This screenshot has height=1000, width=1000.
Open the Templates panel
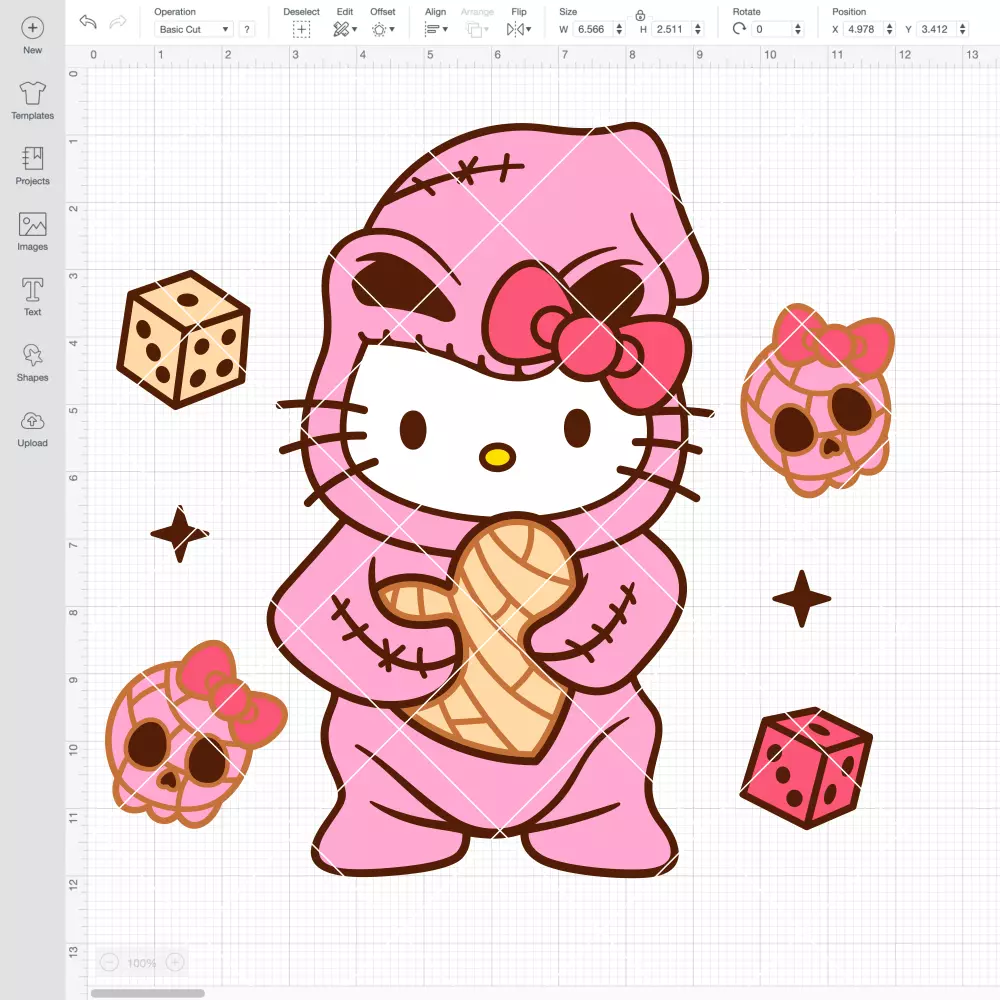(33, 101)
